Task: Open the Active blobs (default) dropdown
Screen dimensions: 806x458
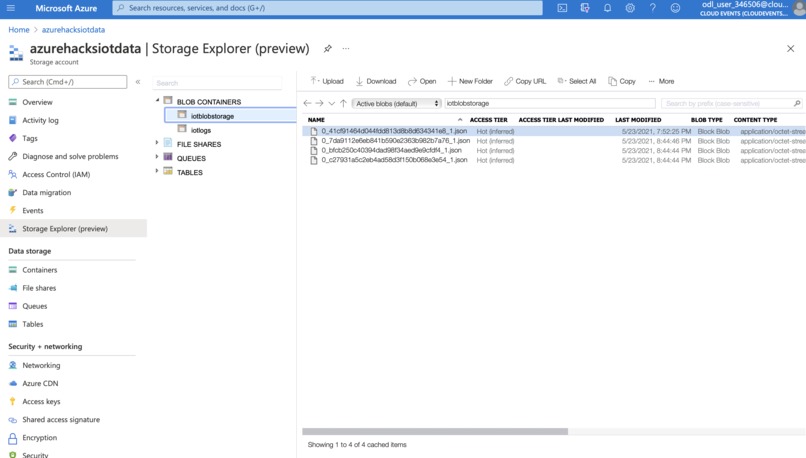Action: [396, 103]
